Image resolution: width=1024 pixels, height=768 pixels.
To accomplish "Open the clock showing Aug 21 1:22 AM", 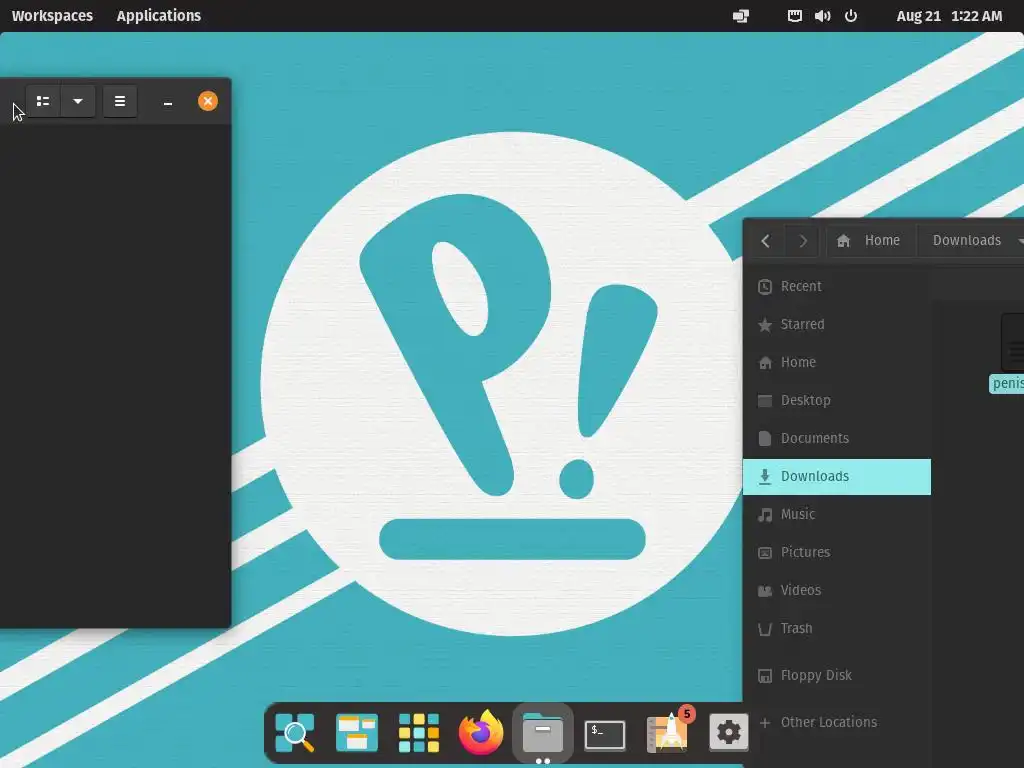I will click(949, 16).
